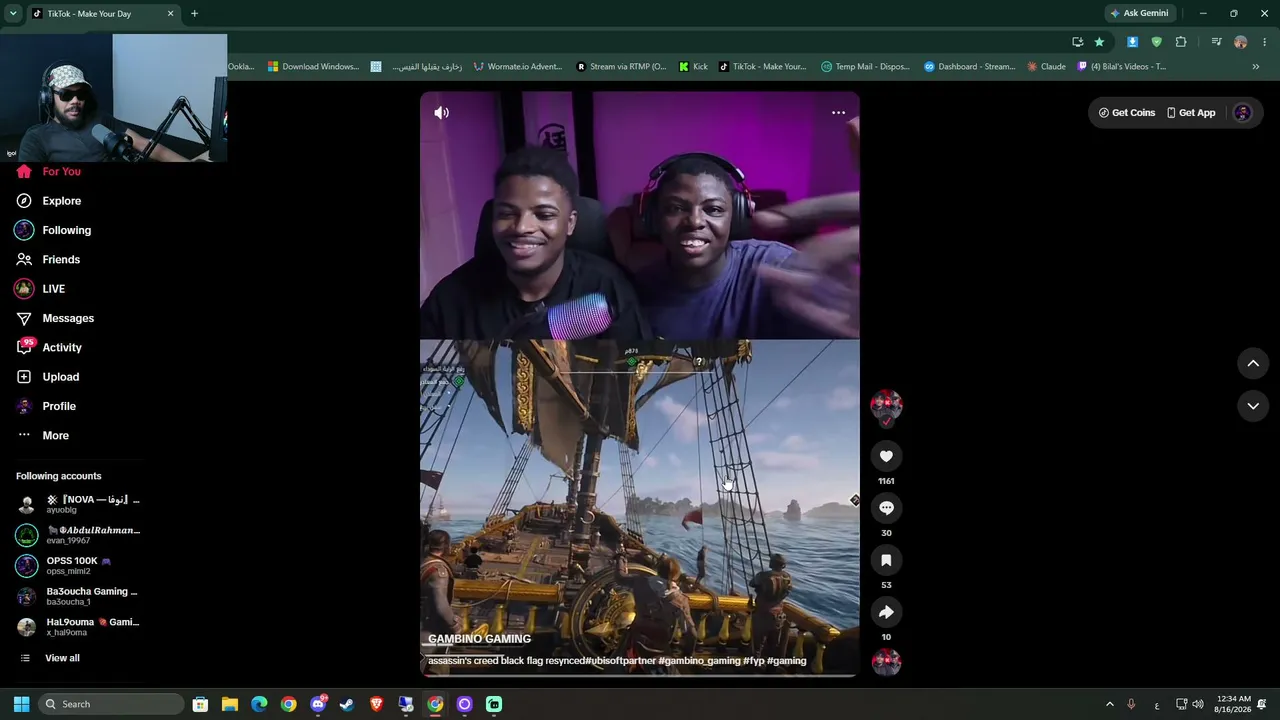This screenshot has height=720, width=1280.
Task: Go to the previous video with up chevron
Action: [x=1253, y=363]
